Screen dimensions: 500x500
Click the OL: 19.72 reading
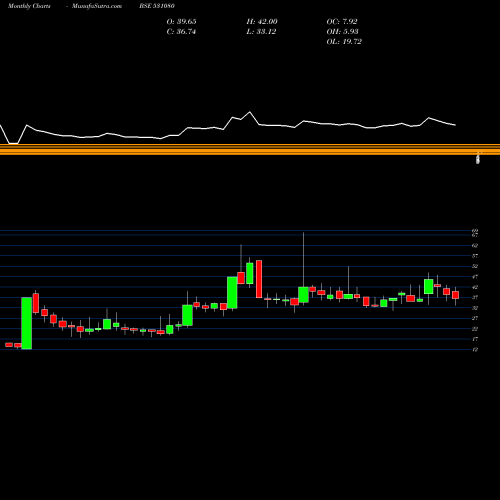(x=344, y=42)
